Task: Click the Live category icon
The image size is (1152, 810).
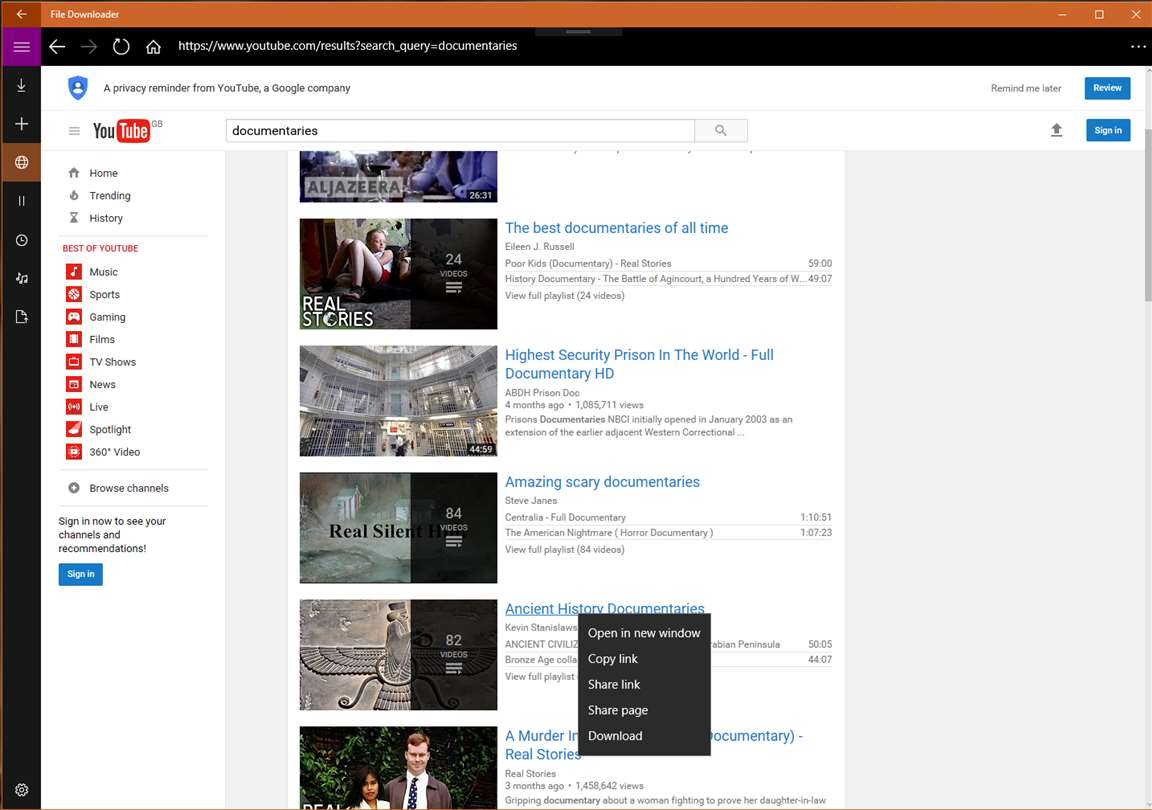Action: [x=74, y=406]
